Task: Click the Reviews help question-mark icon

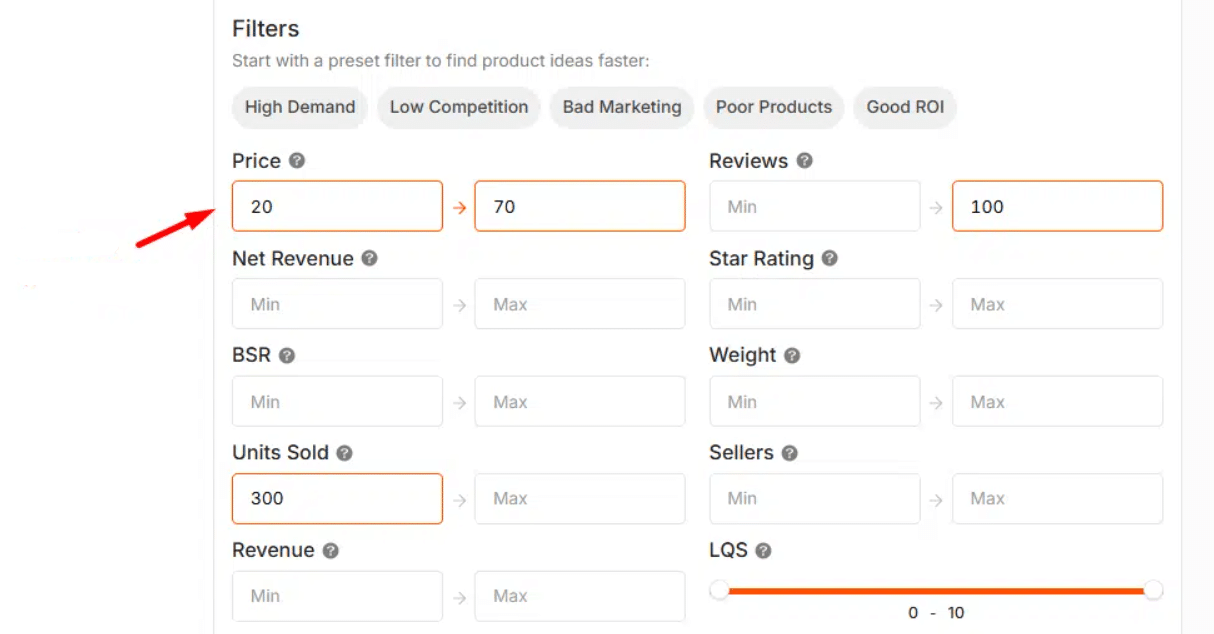Action: tap(804, 161)
